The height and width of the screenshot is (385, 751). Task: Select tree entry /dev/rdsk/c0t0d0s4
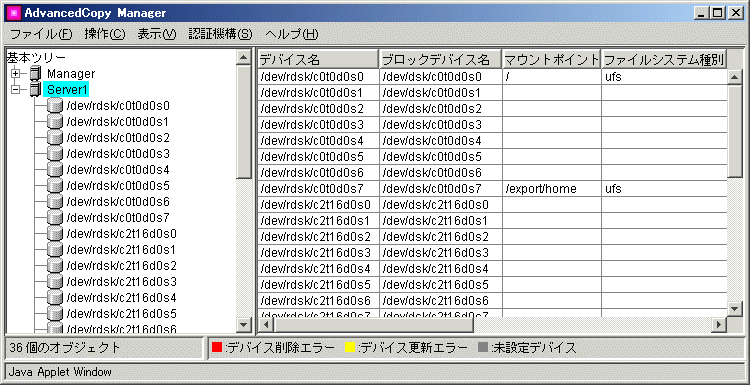point(118,170)
